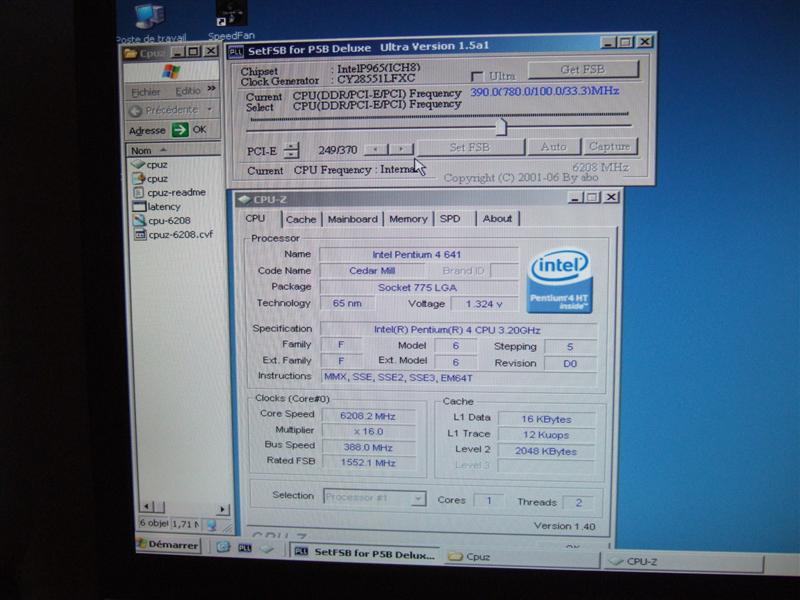Open the Edition menu
Screen dimensions: 800x600
[188, 91]
